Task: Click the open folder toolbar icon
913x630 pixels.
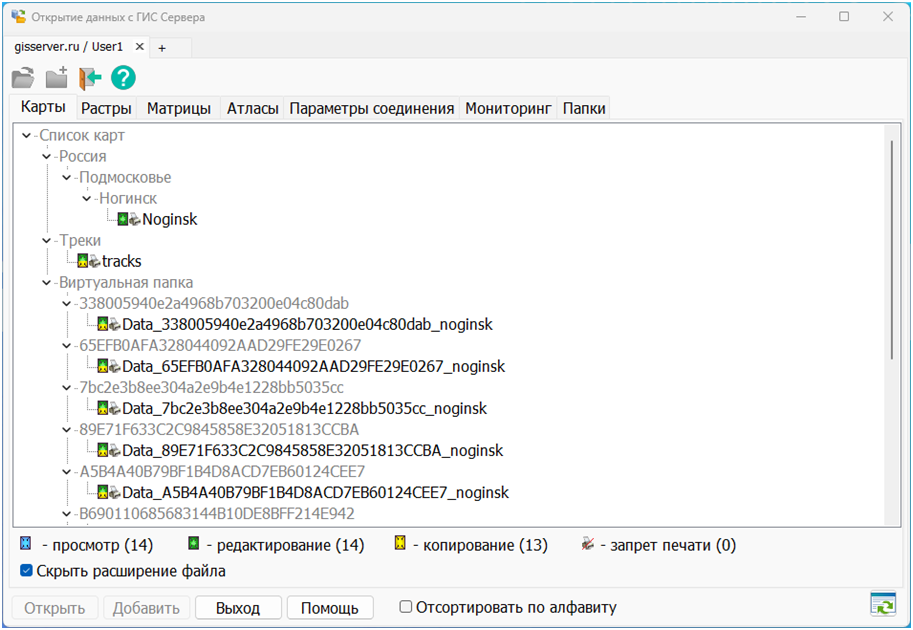Action: [x=23, y=78]
